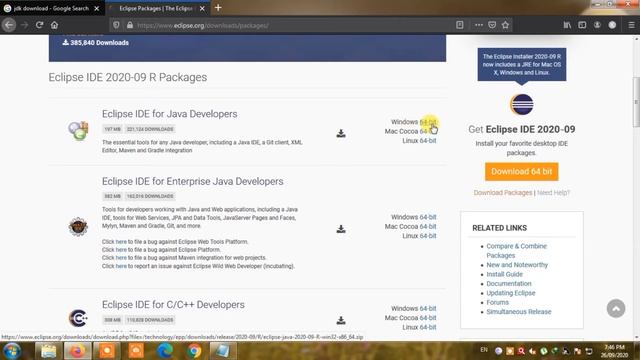Open Compare & Combine Packages link
The image size is (640, 360).
click(516, 251)
